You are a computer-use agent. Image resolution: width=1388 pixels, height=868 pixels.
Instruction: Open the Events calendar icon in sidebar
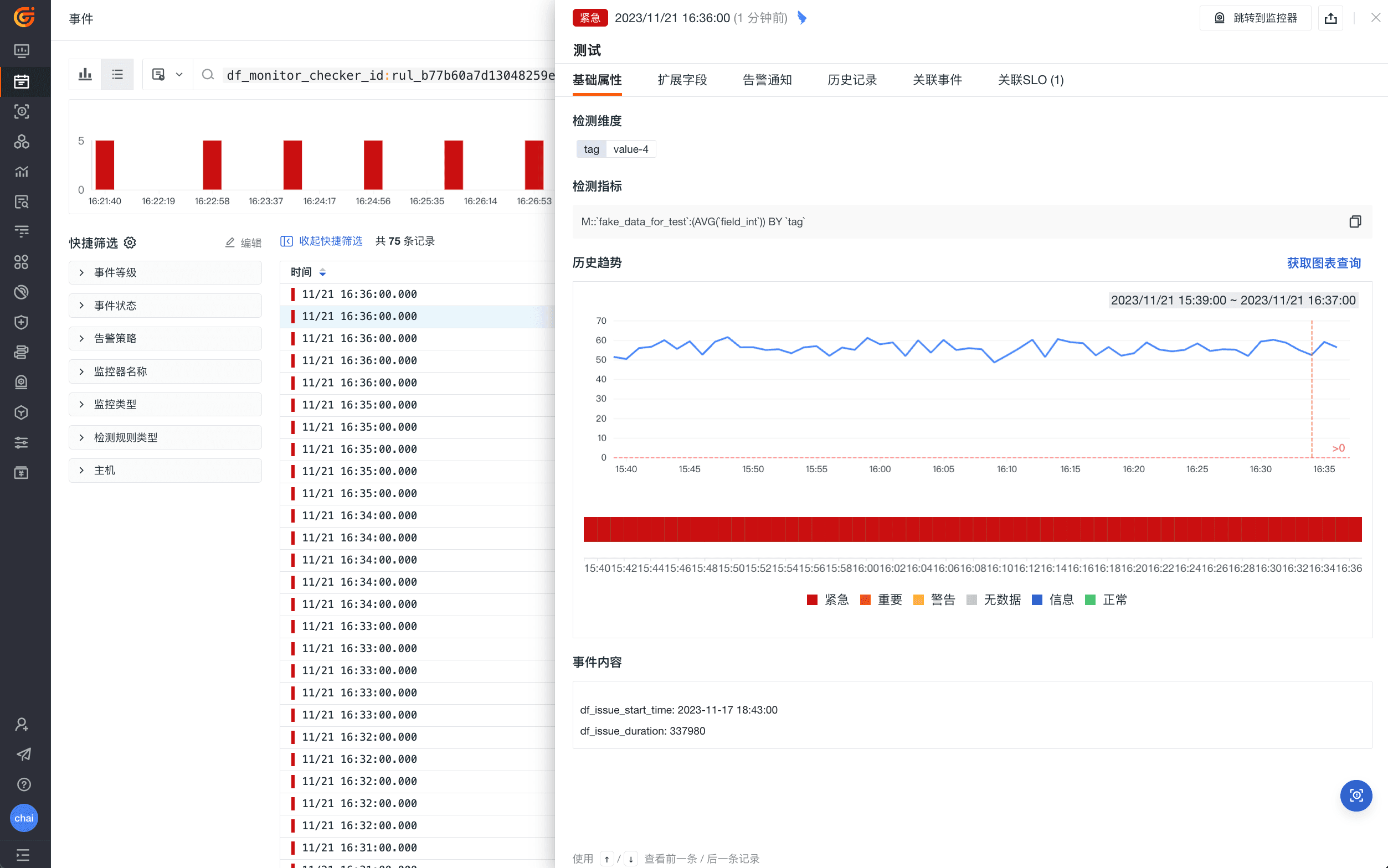pyautogui.click(x=22, y=81)
